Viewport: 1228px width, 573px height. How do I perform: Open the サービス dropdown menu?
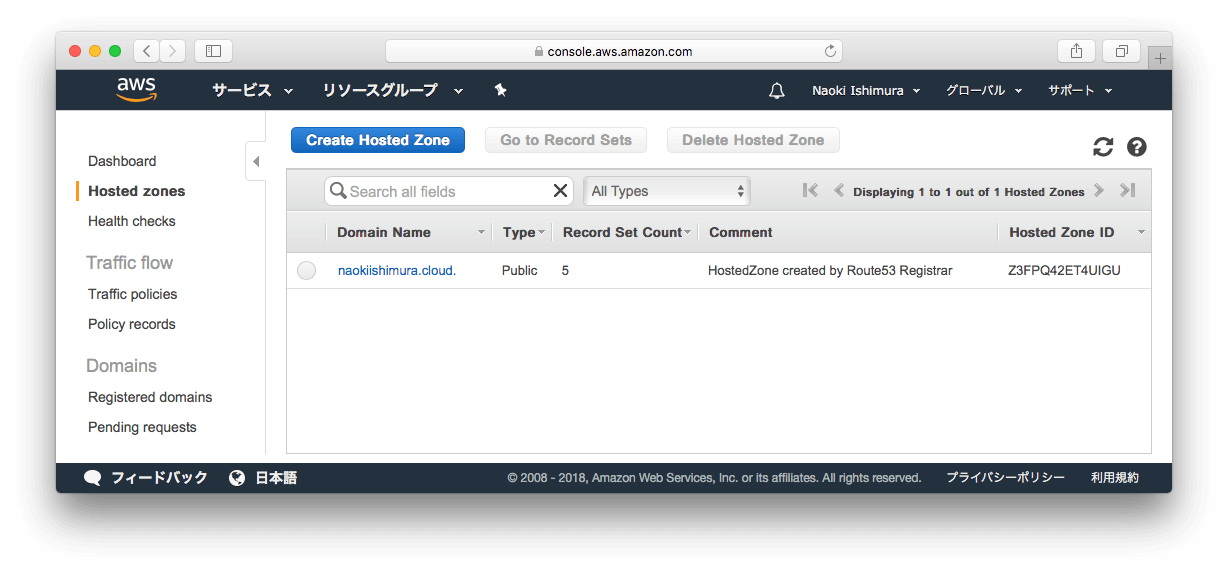pyautogui.click(x=252, y=90)
